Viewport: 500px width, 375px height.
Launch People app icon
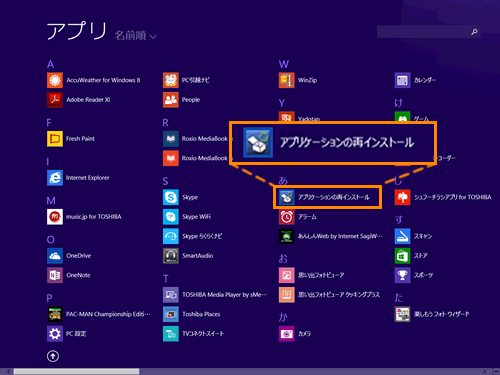pyautogui.click(x=171, y=100)
